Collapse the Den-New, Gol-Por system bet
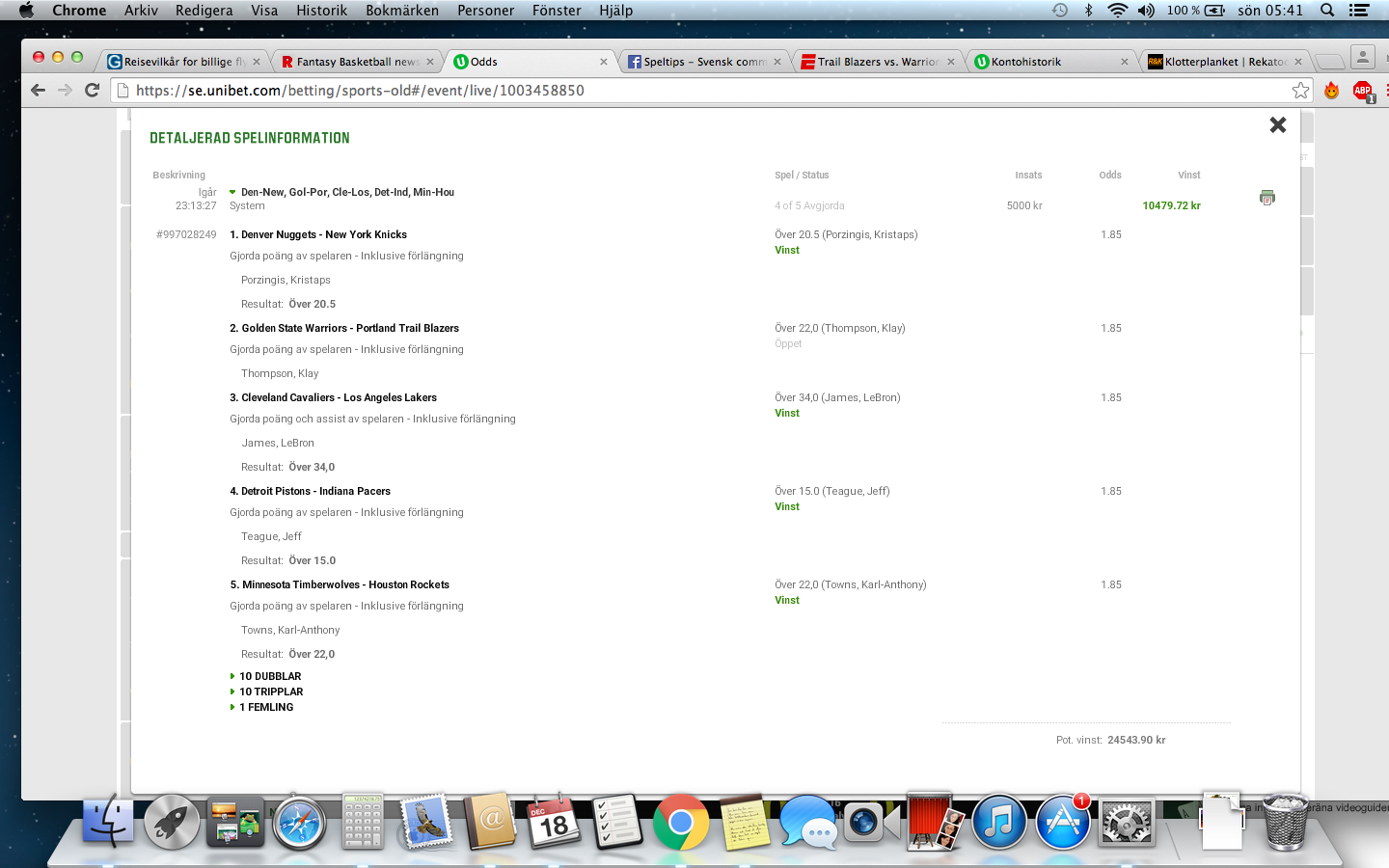1389x868 pixels. click(x=232, y=192)
